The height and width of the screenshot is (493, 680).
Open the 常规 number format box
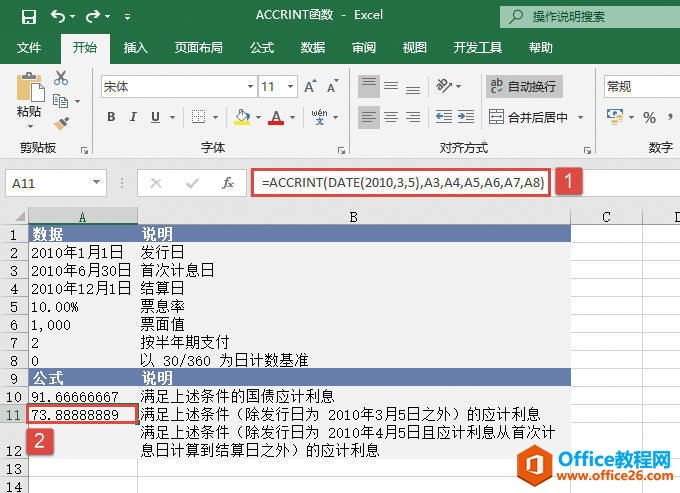click(642, 86)
